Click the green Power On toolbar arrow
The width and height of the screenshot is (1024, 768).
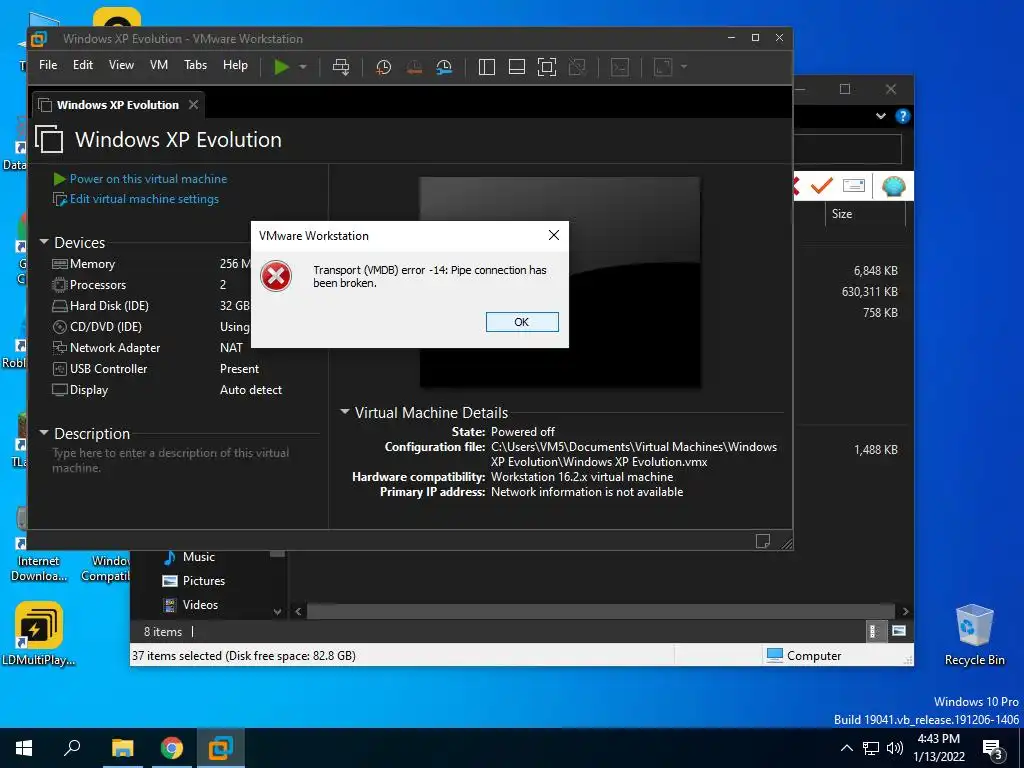click(281, 67)
